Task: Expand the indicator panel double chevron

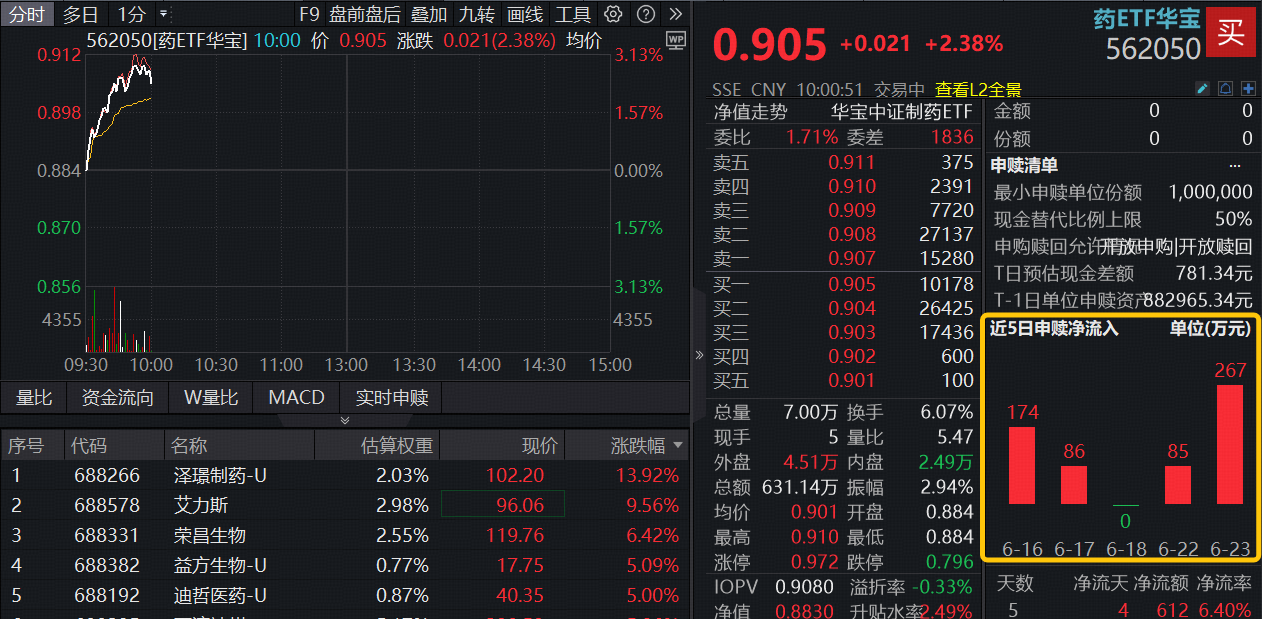Action: [345, 420]
